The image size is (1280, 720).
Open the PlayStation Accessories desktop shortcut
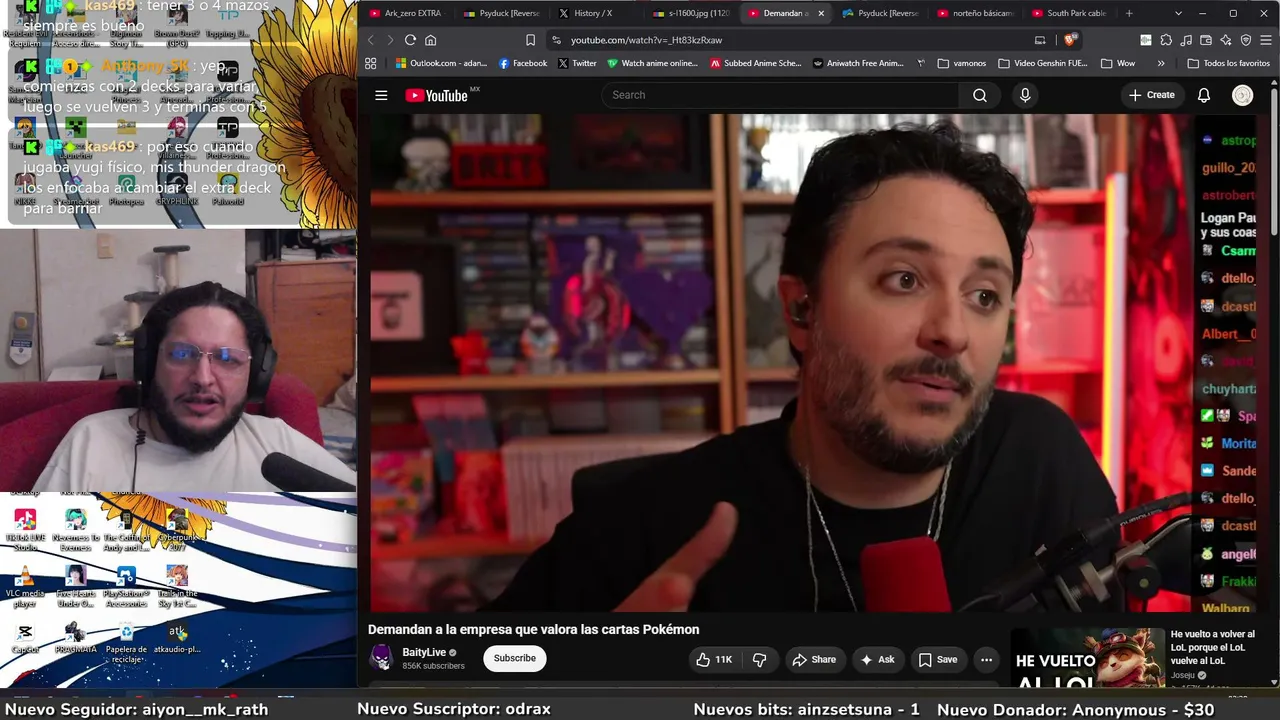126,586
